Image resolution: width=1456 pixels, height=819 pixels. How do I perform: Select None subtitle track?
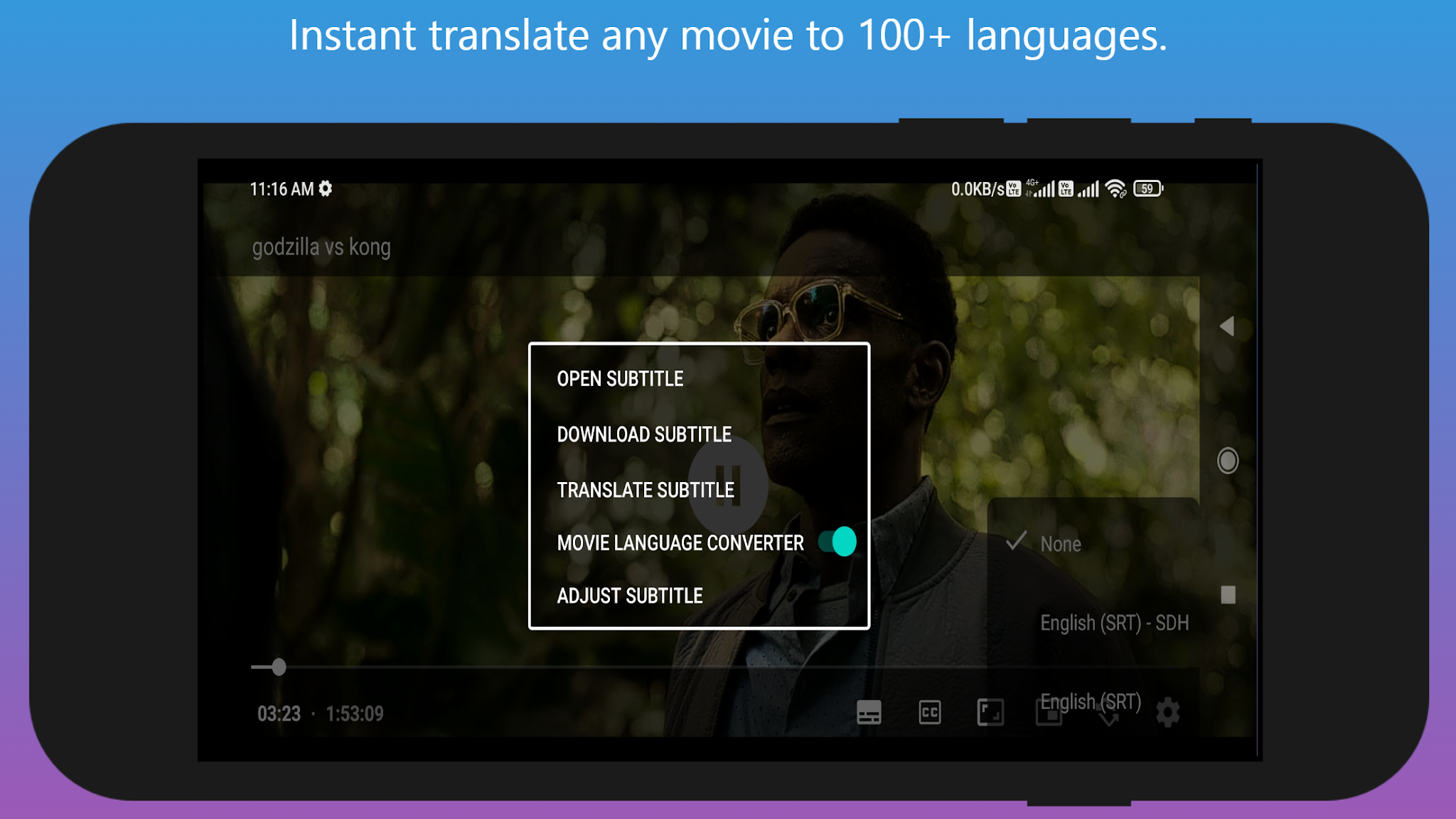click(x=1061, y=544)
